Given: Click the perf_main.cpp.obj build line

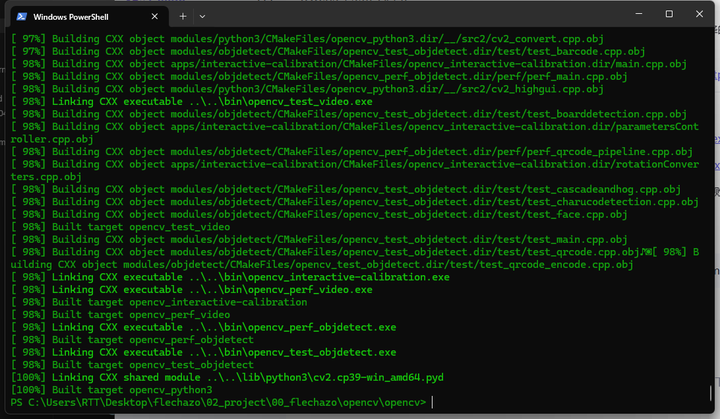Looking at the screenshot, I should point(319,77).
